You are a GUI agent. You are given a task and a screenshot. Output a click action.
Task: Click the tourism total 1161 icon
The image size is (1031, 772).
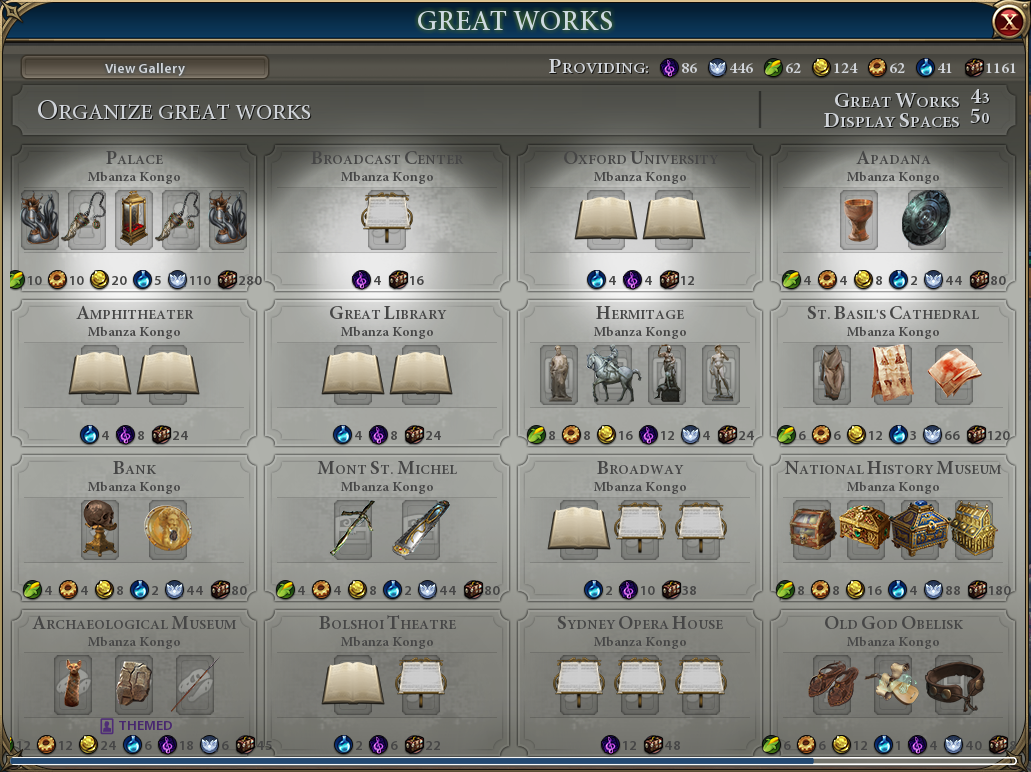click(x=974, y=68)
